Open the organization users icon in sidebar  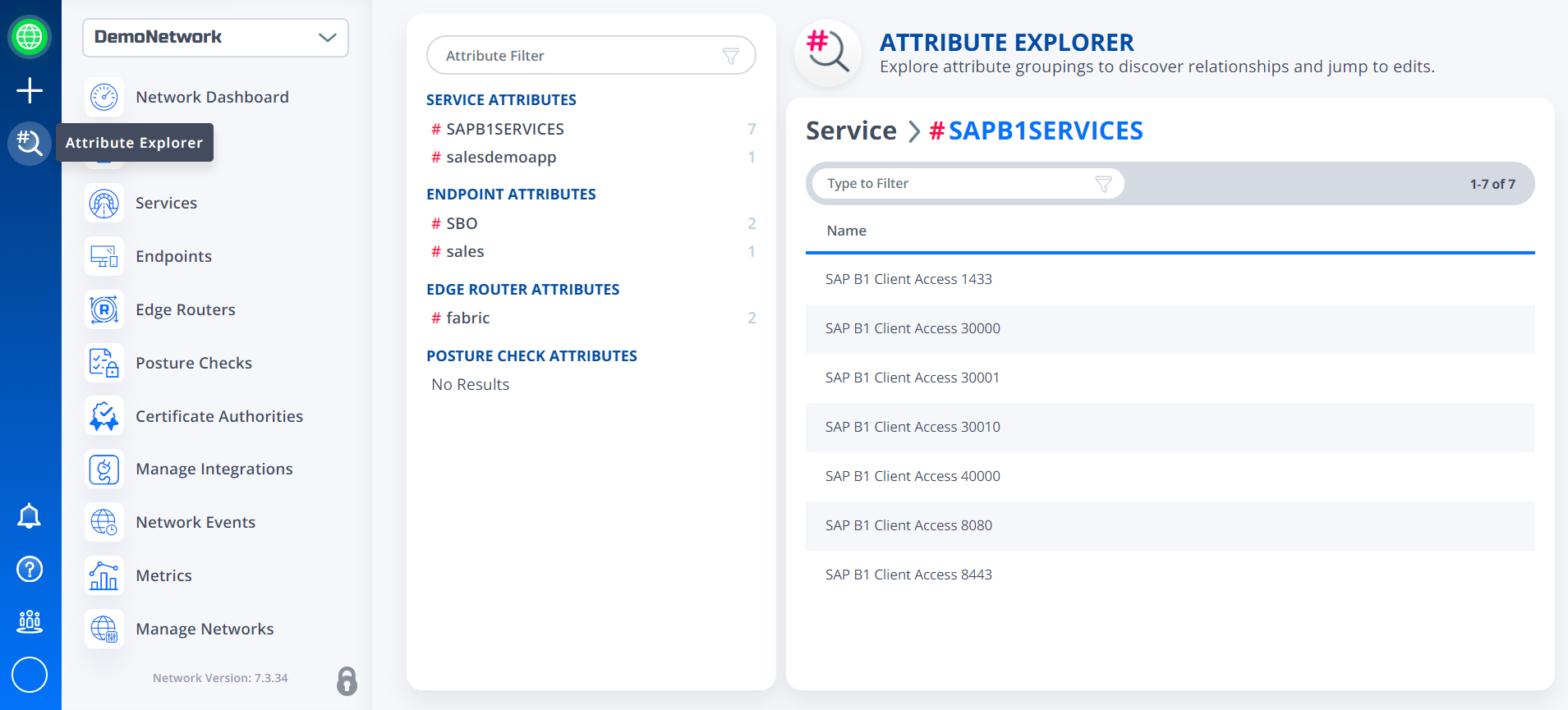30,621
